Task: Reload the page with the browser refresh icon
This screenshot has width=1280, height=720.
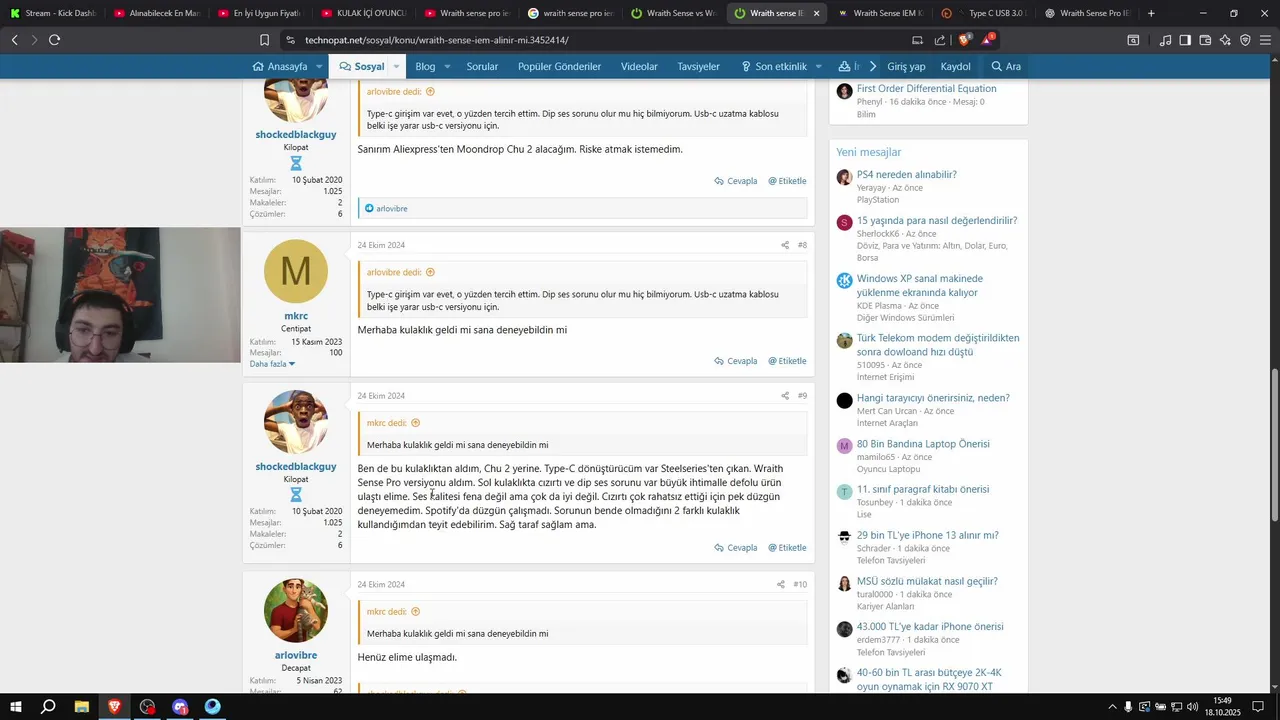Action: click(x=54, y=40)
